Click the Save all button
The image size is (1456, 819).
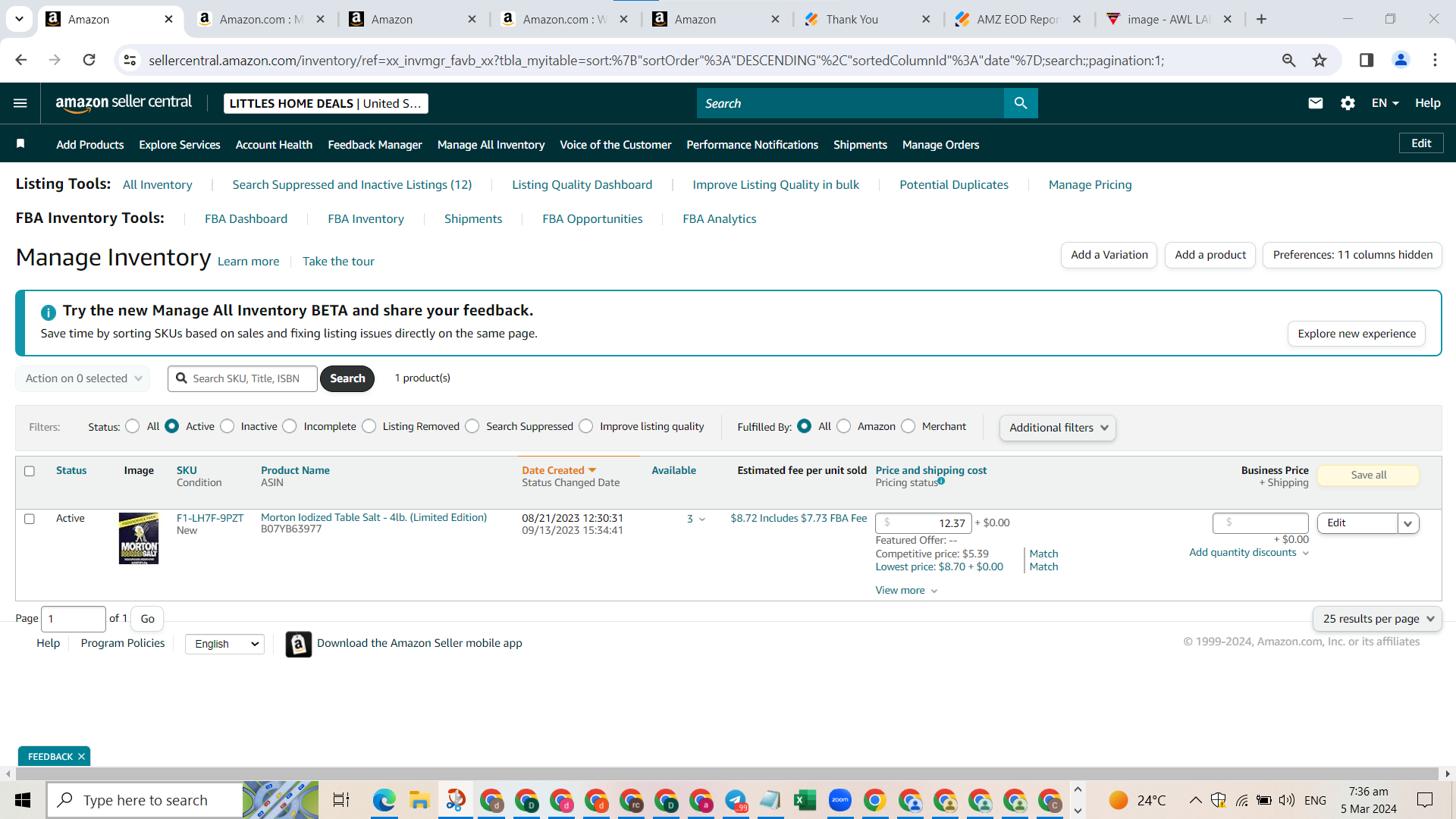(x=1368, y=475)
